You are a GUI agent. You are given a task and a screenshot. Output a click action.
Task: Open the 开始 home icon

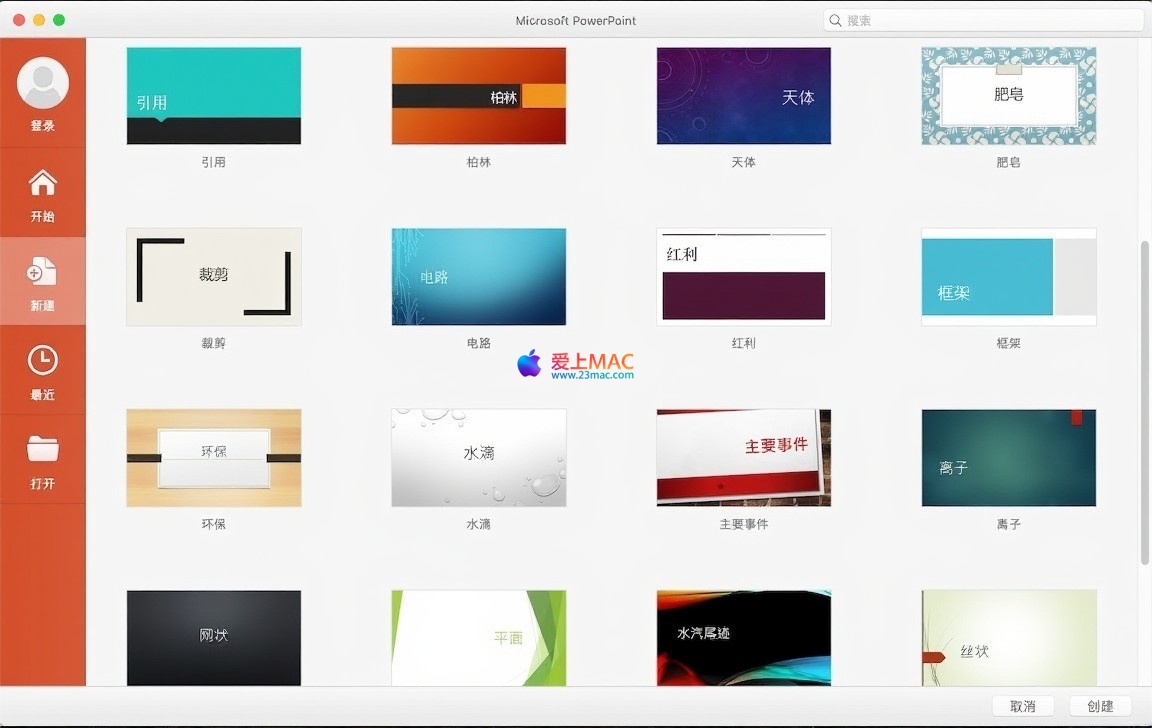tap(43, 184)
